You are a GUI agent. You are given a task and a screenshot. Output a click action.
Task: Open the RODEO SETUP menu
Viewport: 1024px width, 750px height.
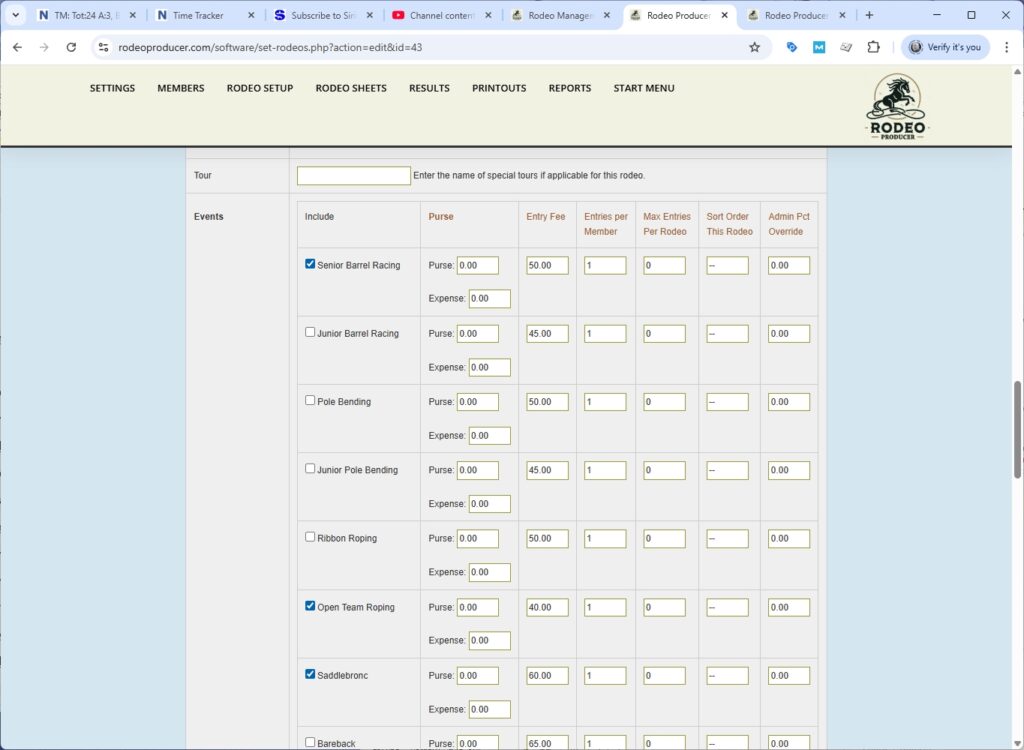pos(260,88)
